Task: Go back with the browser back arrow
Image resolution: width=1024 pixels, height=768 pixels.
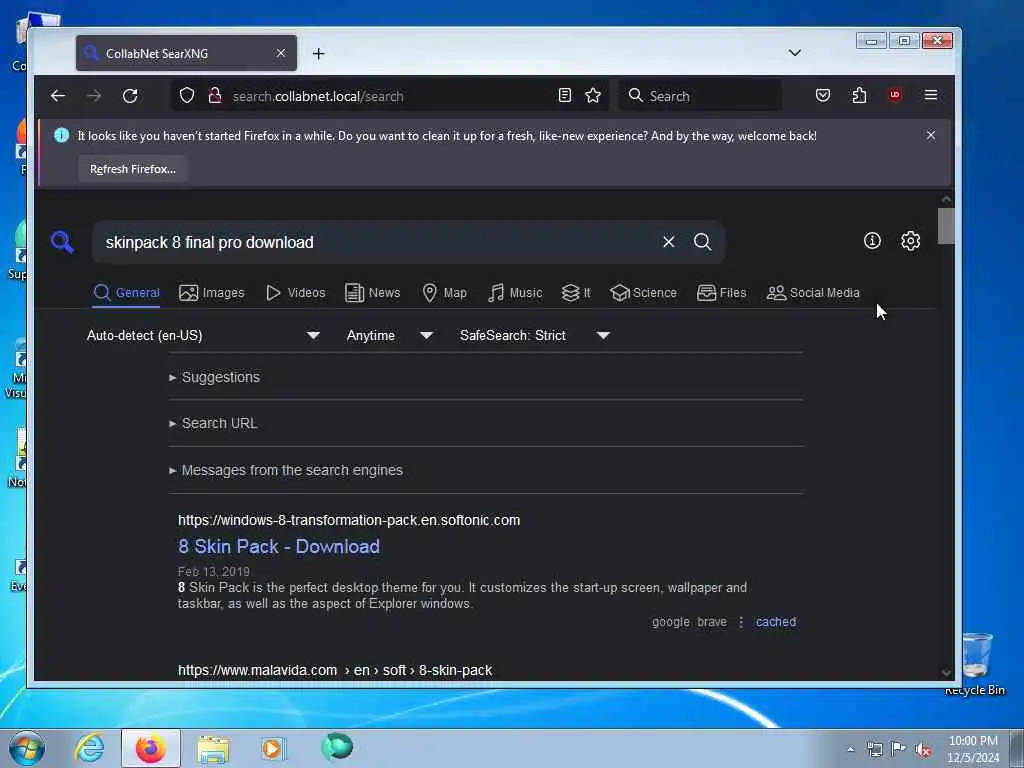Action: [x=57, y=96]
